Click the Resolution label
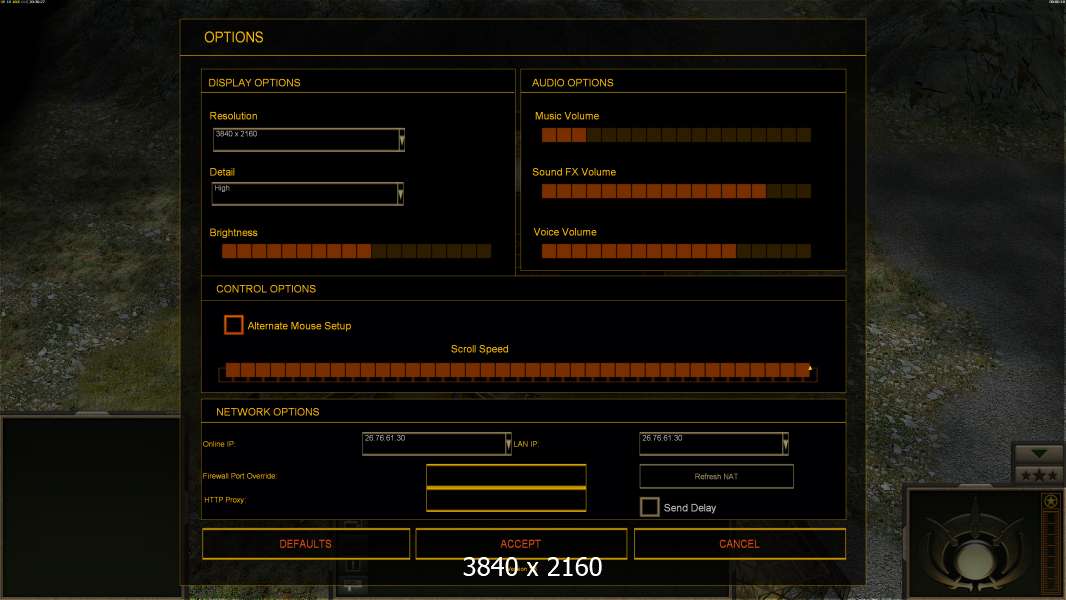The height and width of the screenshot is (600, 1066). [233, 116]
